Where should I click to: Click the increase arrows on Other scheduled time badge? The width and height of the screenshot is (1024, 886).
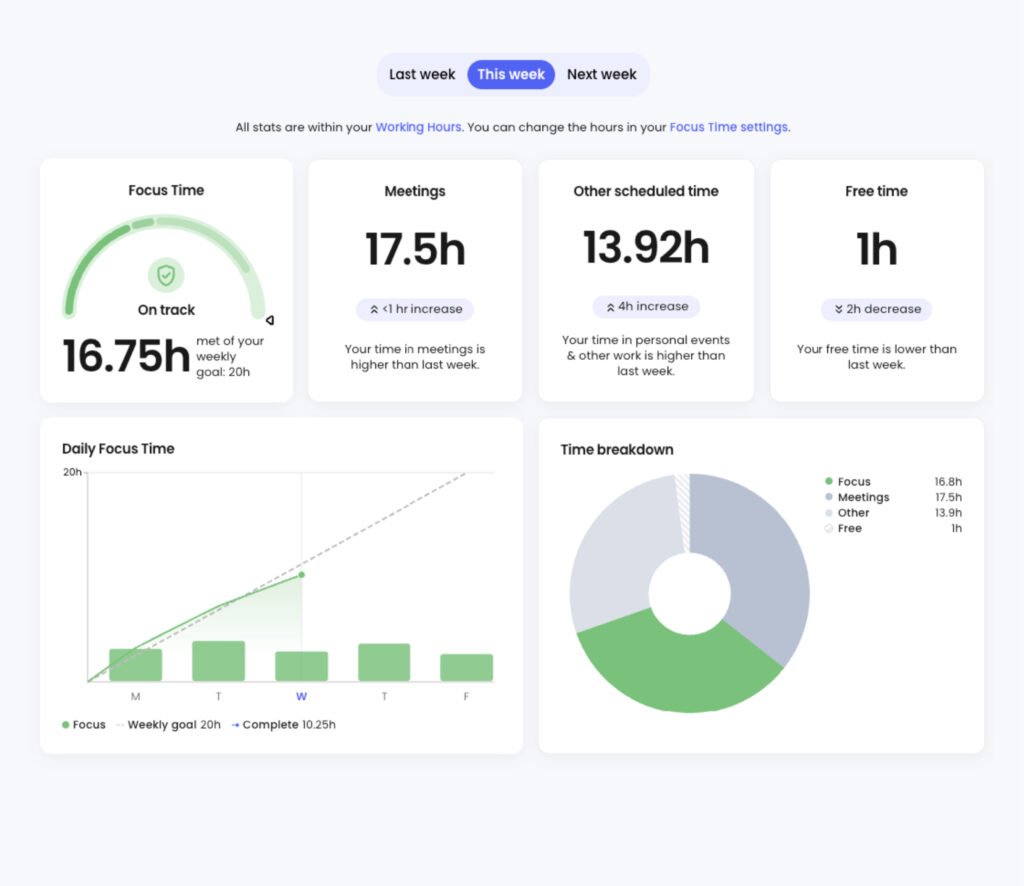(612, 307)
